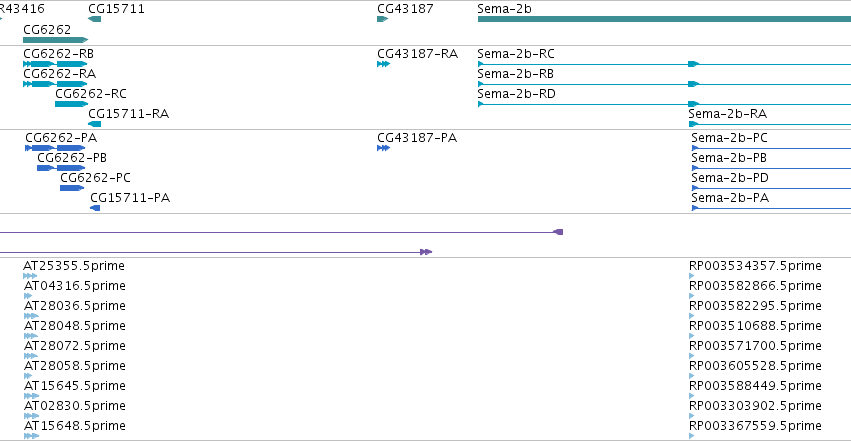Click the Sema-2b-RD transcript label
The width and height of the screenshot is (851, 441).
click(516, 94)
